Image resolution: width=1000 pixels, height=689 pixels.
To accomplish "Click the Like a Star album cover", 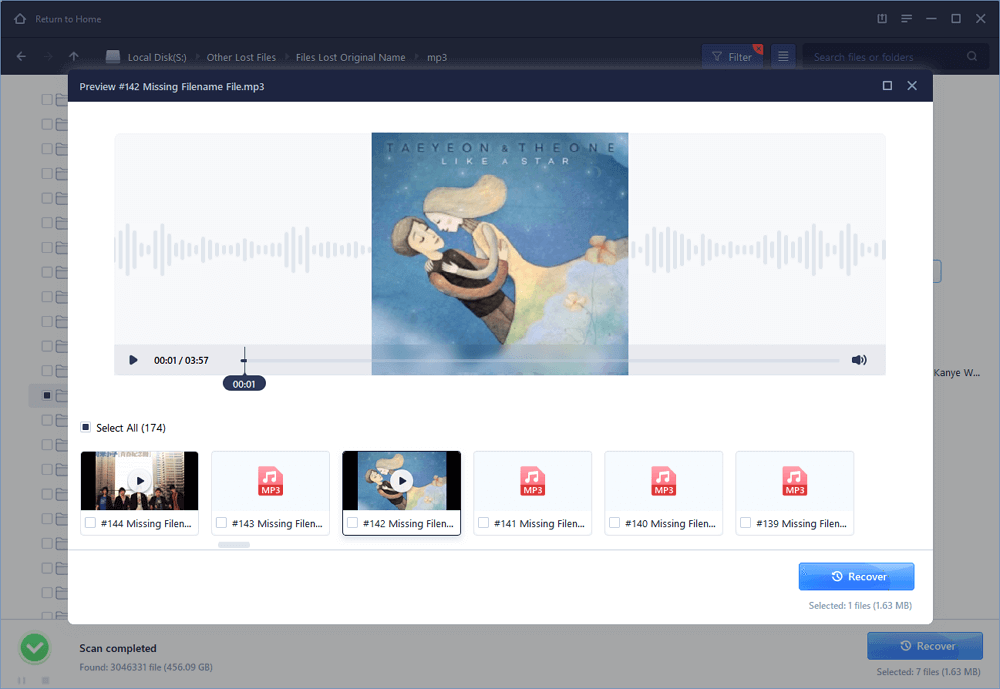I will coord(500,254).
